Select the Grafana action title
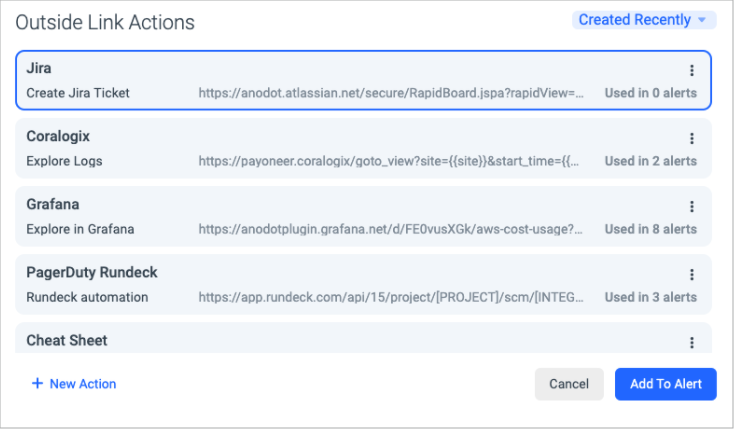 53,204
